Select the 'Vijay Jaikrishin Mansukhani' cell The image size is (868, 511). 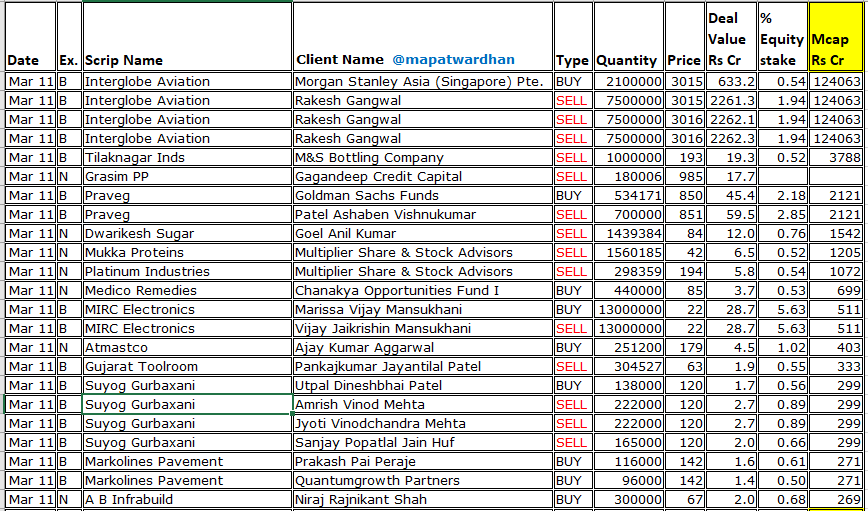(423, 328)
